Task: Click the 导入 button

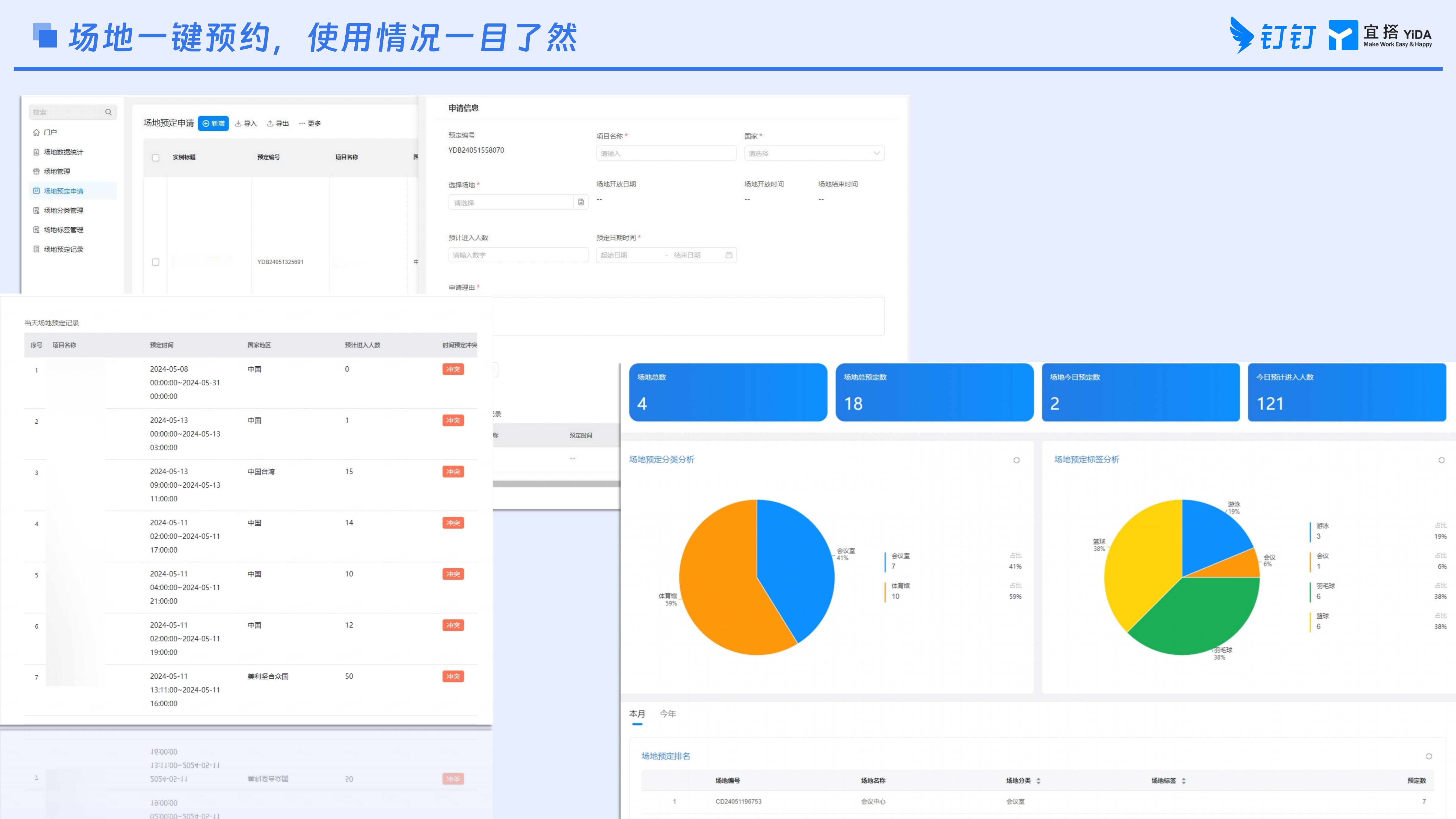Action: tap(246, 124)
